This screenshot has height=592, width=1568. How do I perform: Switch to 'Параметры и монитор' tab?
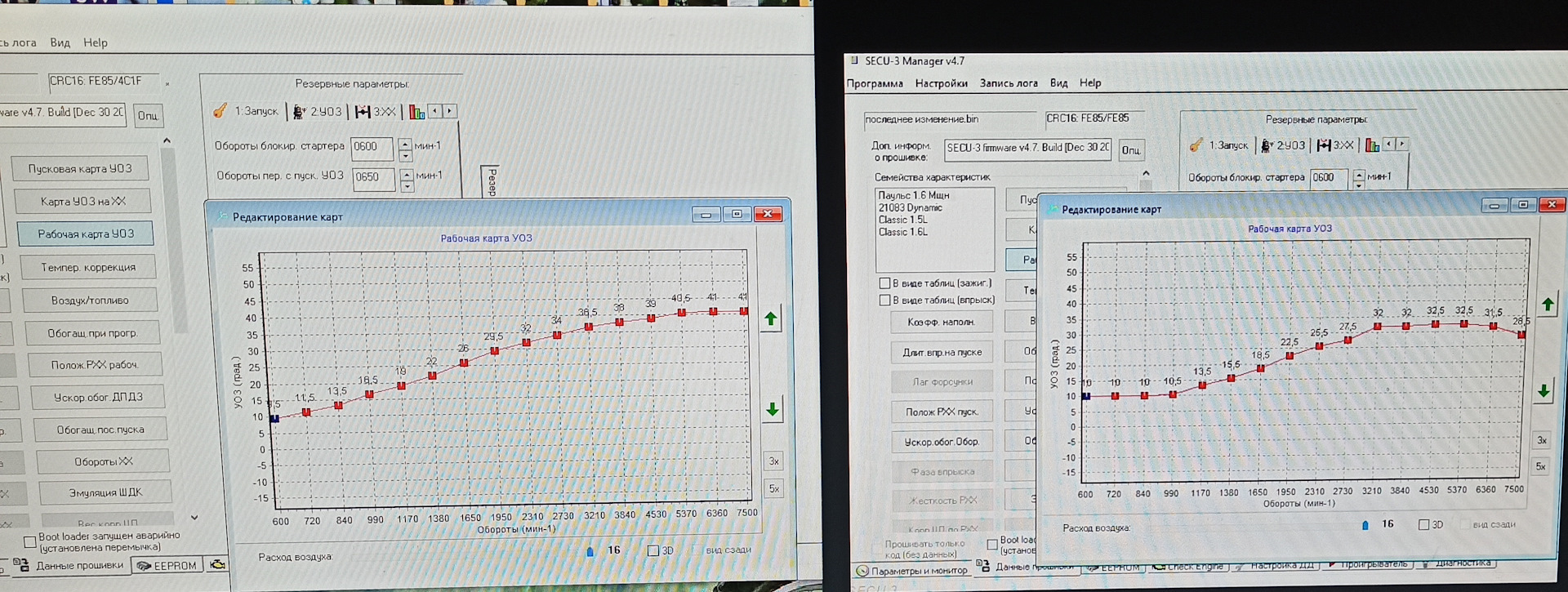pyautogui.click(x=911, y=571)
